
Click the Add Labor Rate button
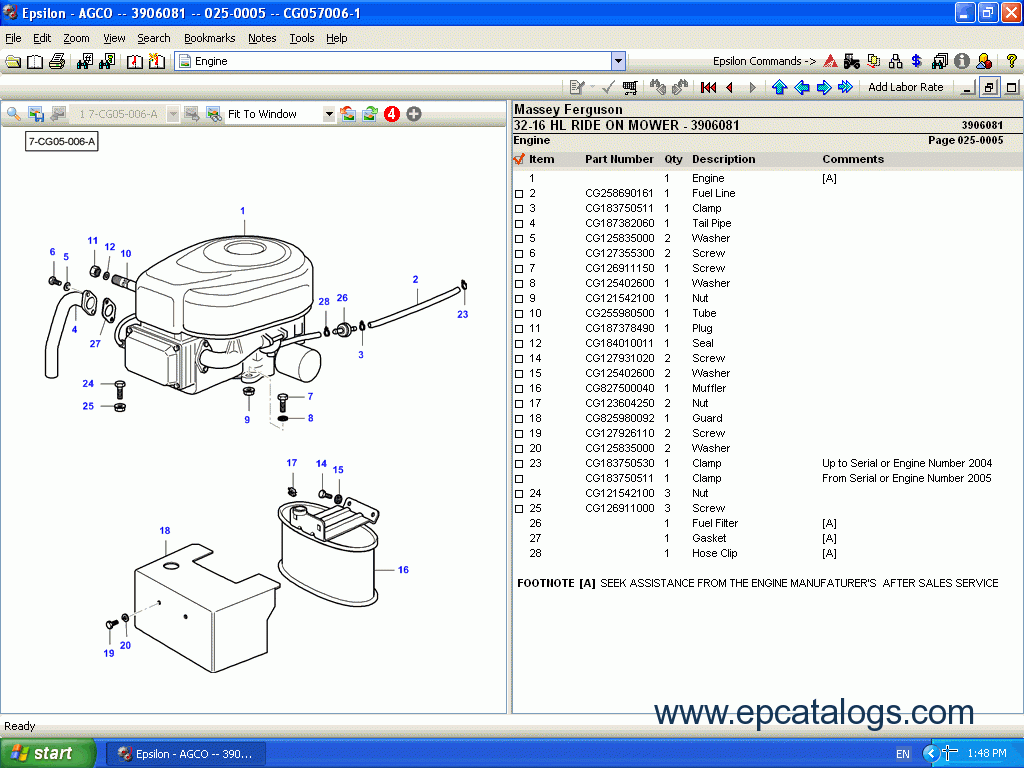905,87
